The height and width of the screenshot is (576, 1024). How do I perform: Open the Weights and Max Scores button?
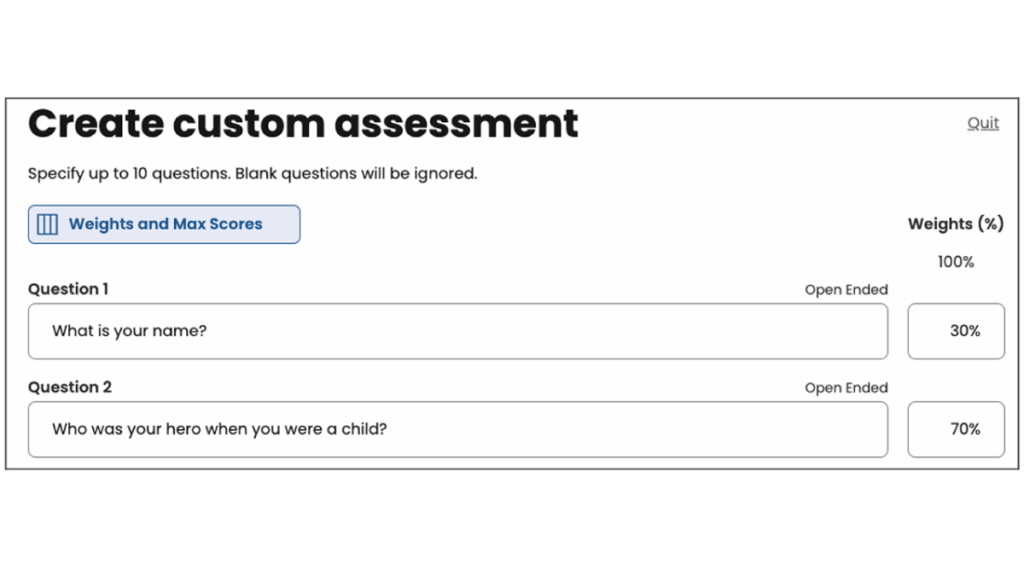164,225
